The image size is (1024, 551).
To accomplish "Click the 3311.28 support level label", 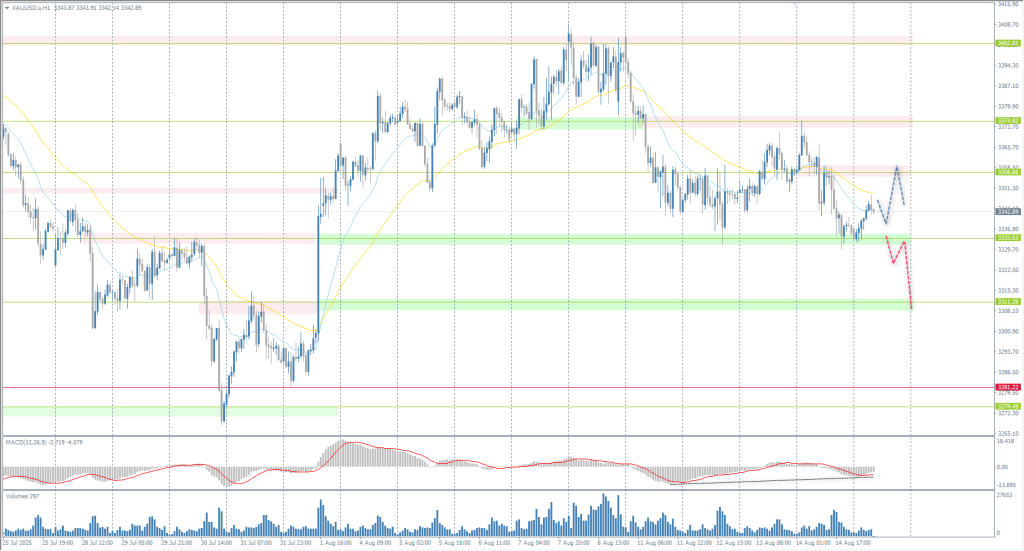I will 1007,302.
